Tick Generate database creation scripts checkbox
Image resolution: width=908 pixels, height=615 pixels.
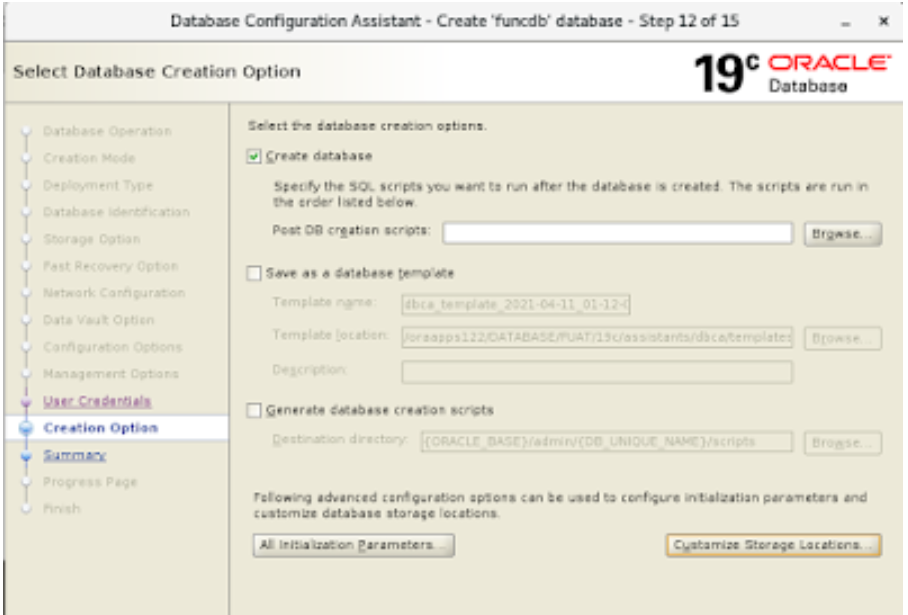click(254, 411)
